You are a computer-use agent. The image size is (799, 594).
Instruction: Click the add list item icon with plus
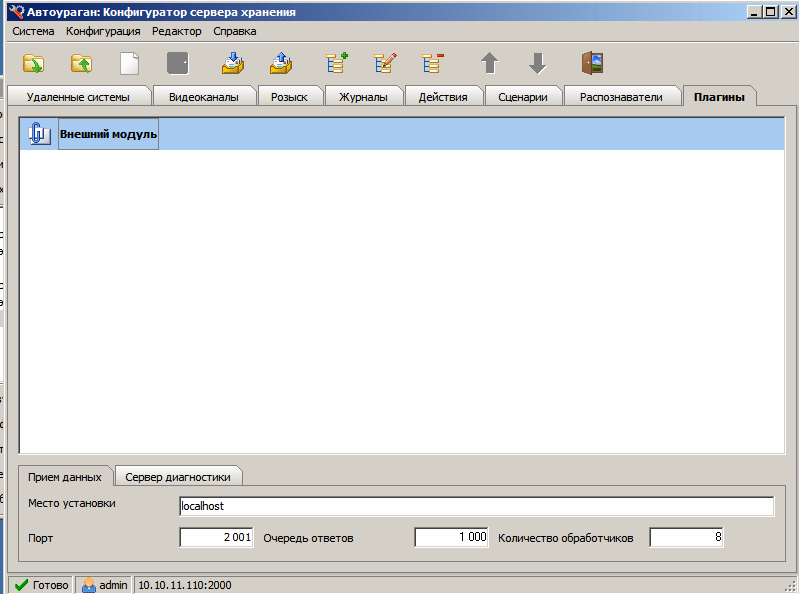click(x=337, y=64)
